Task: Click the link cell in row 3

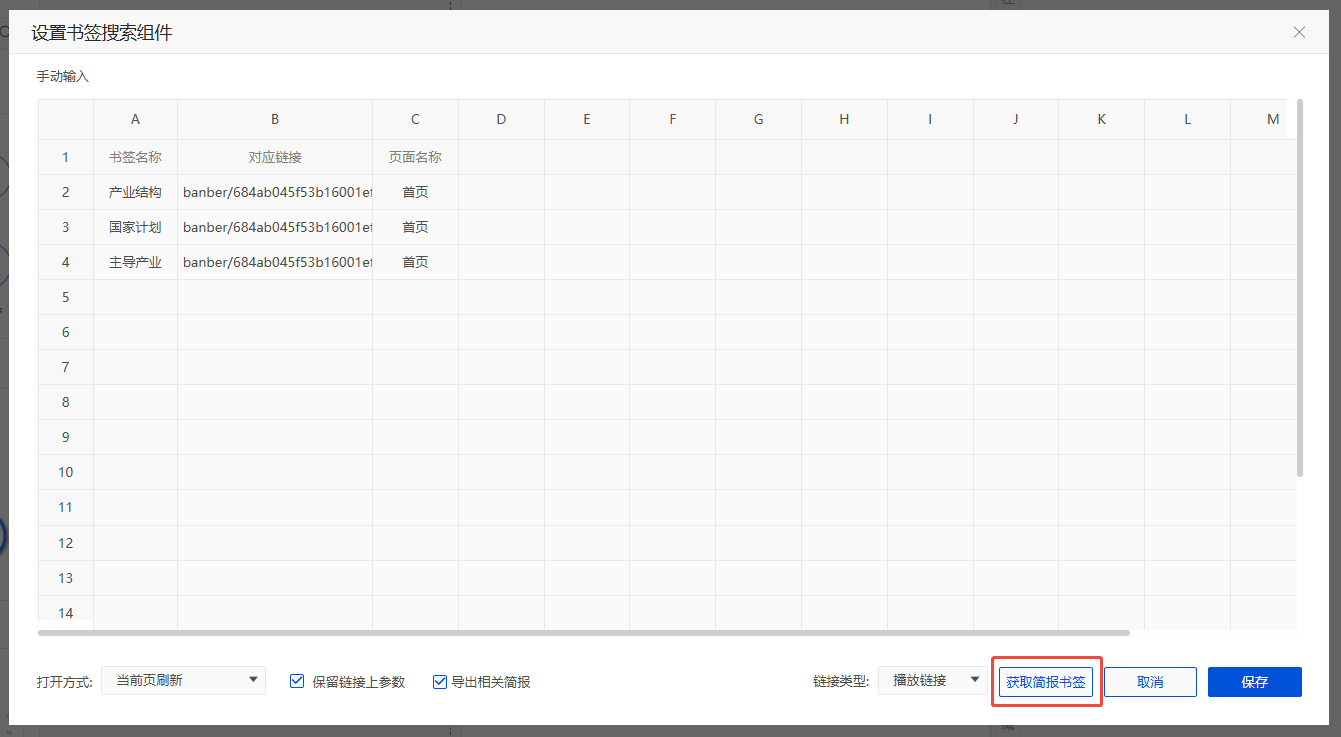Action: 275,227
